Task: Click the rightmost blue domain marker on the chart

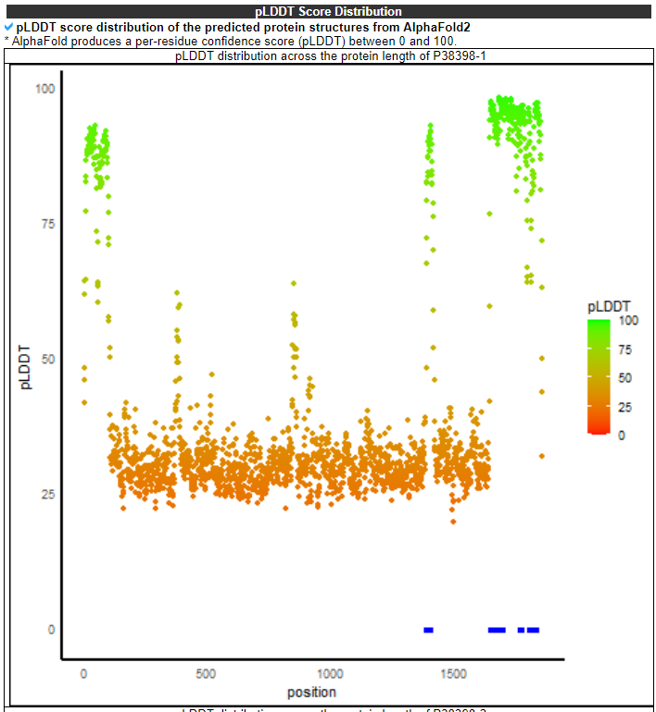Action: 534,630
